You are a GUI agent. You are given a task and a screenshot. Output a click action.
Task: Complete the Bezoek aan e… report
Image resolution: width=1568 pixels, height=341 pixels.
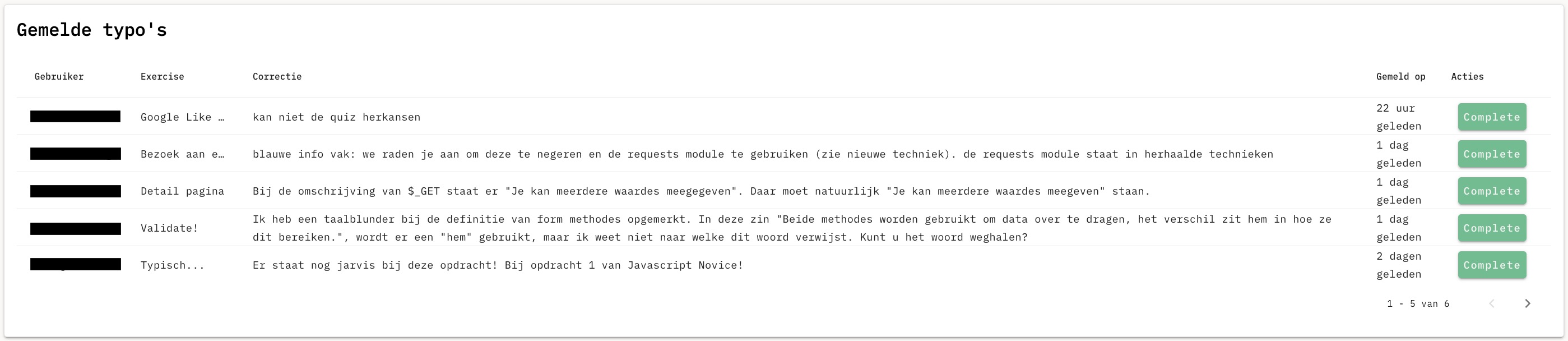1492,154
